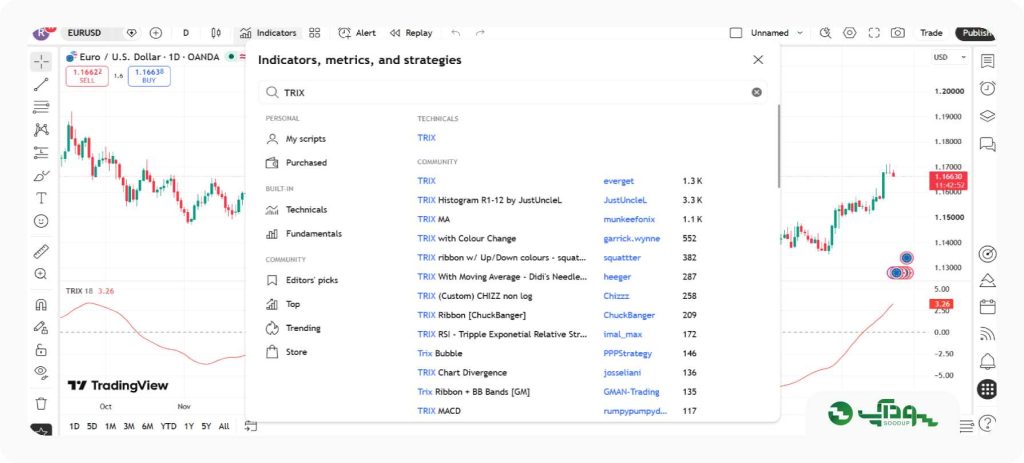Open the watchlist panel icon

(987, 61)
